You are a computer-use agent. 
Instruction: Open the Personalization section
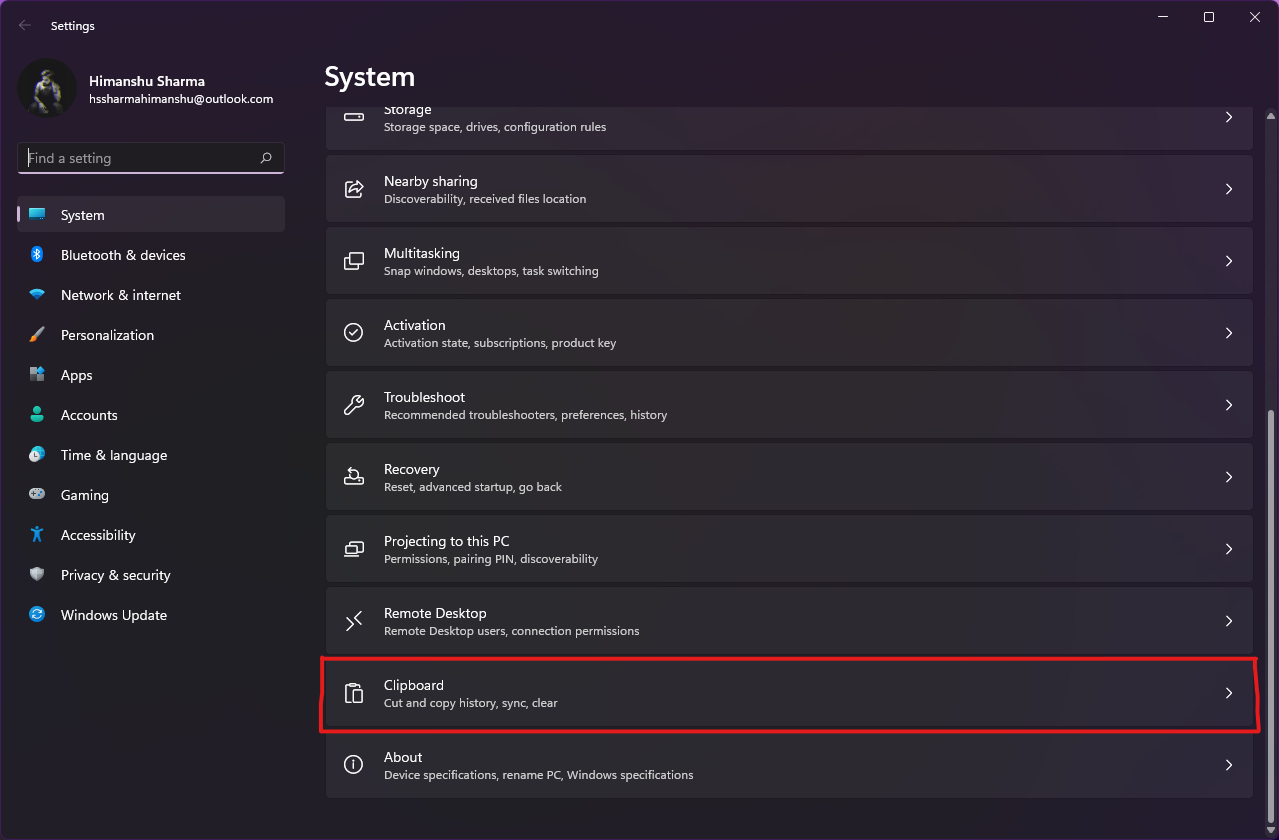click(151, 335)
